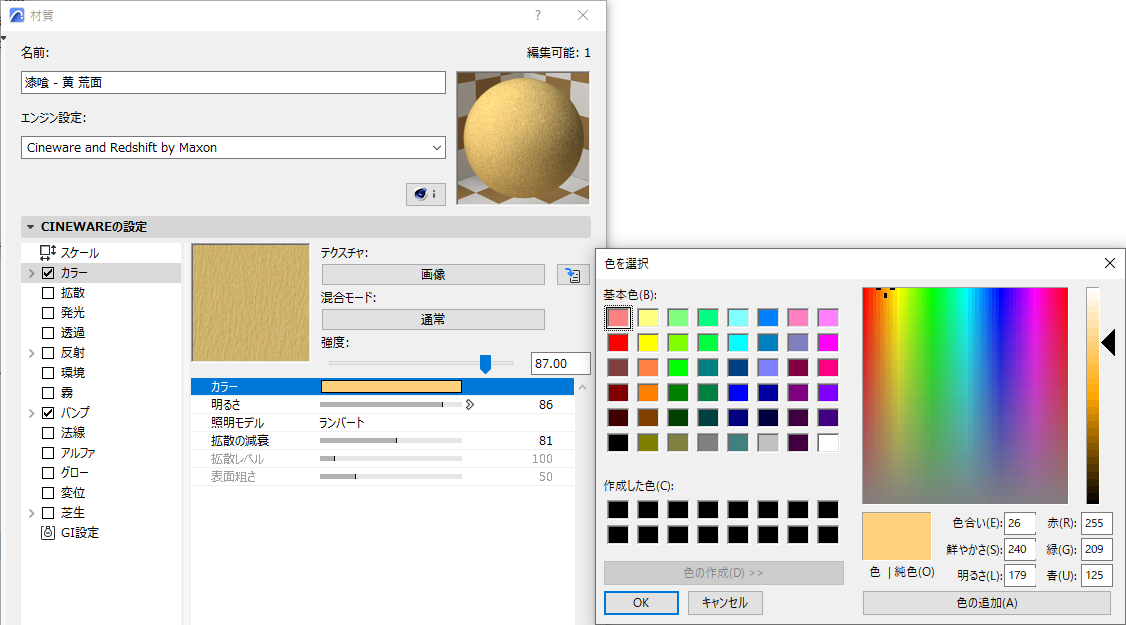Enable the 拡散 channel checkbox
The image size is (1126, 625).
coord(46,293)
